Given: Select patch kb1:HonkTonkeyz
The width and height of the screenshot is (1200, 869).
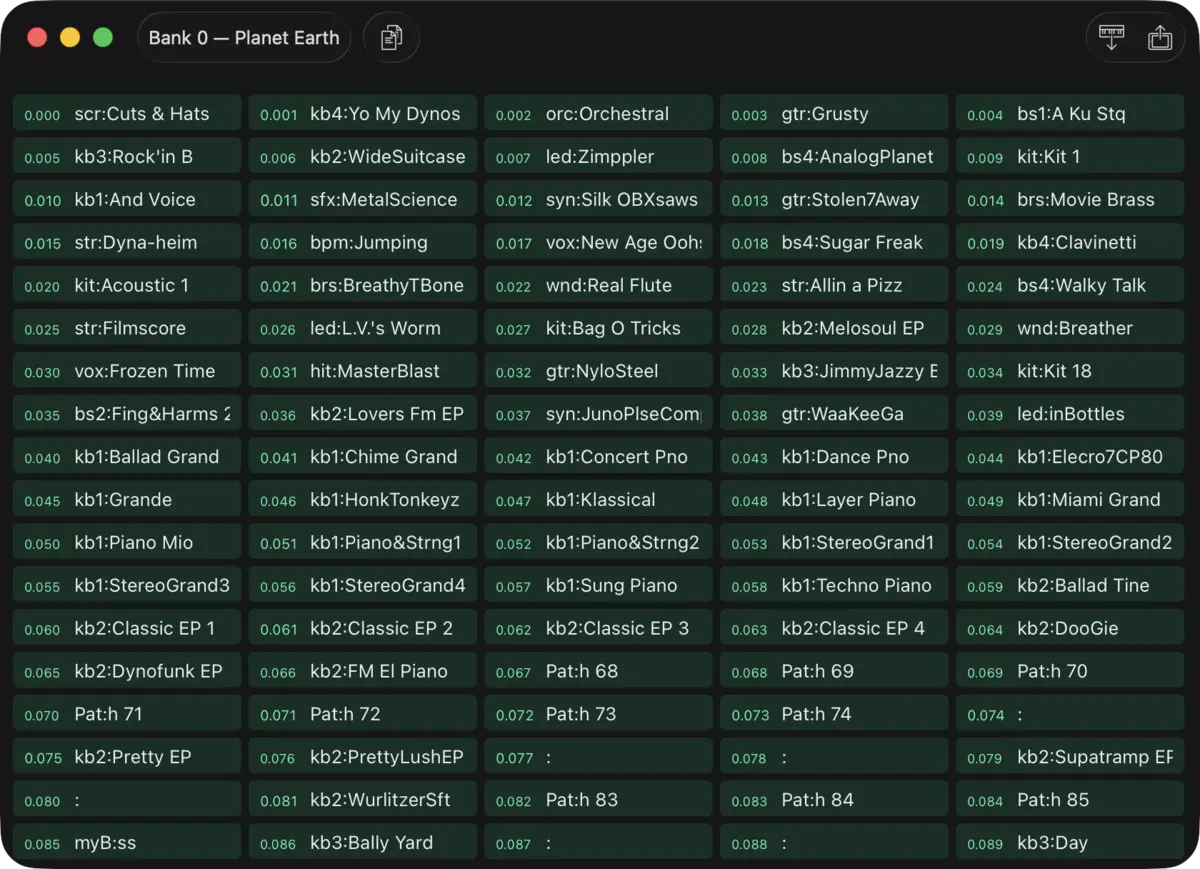Looking at the screenshot, I should (x=364, y=500).
